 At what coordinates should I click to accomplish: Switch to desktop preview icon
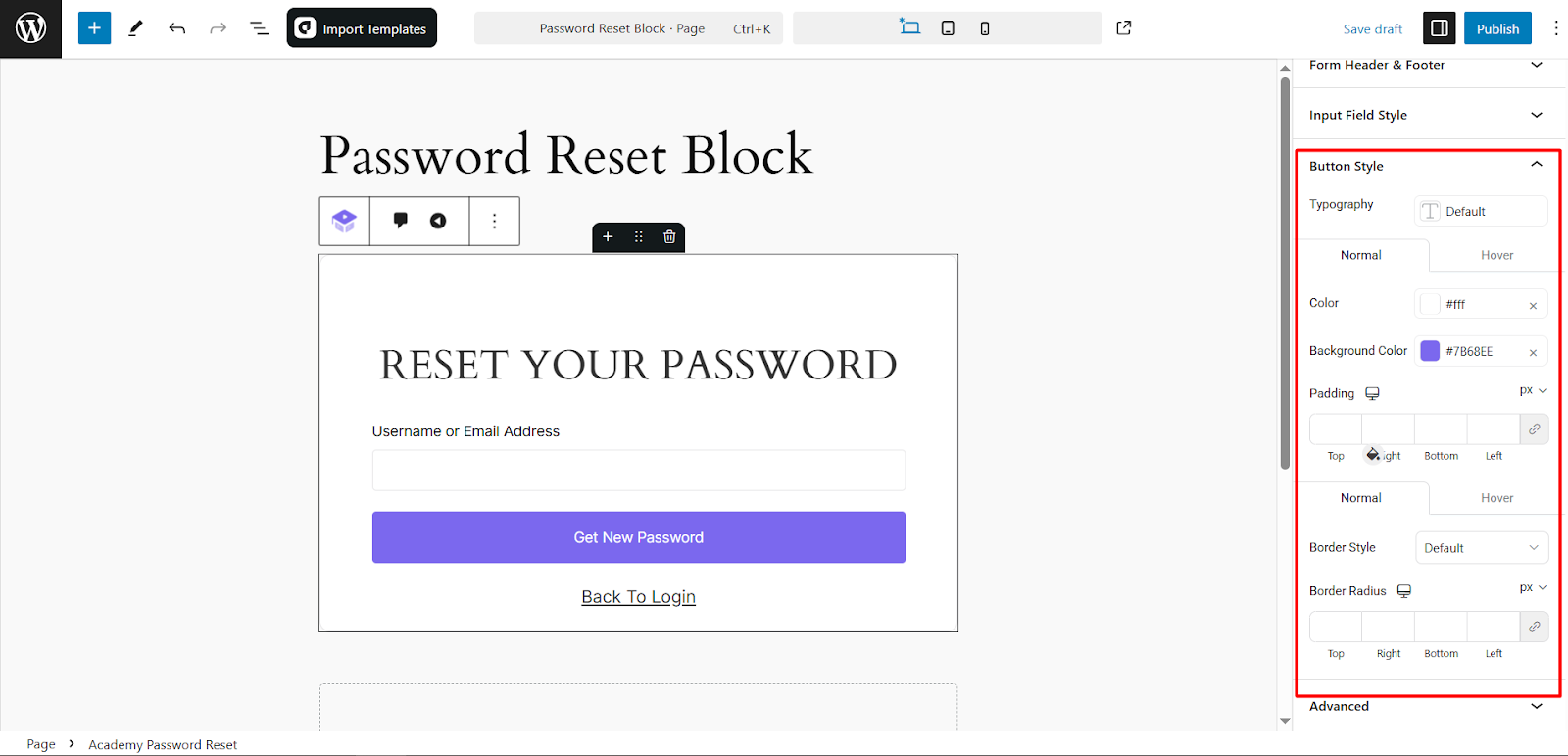(909, 27)
